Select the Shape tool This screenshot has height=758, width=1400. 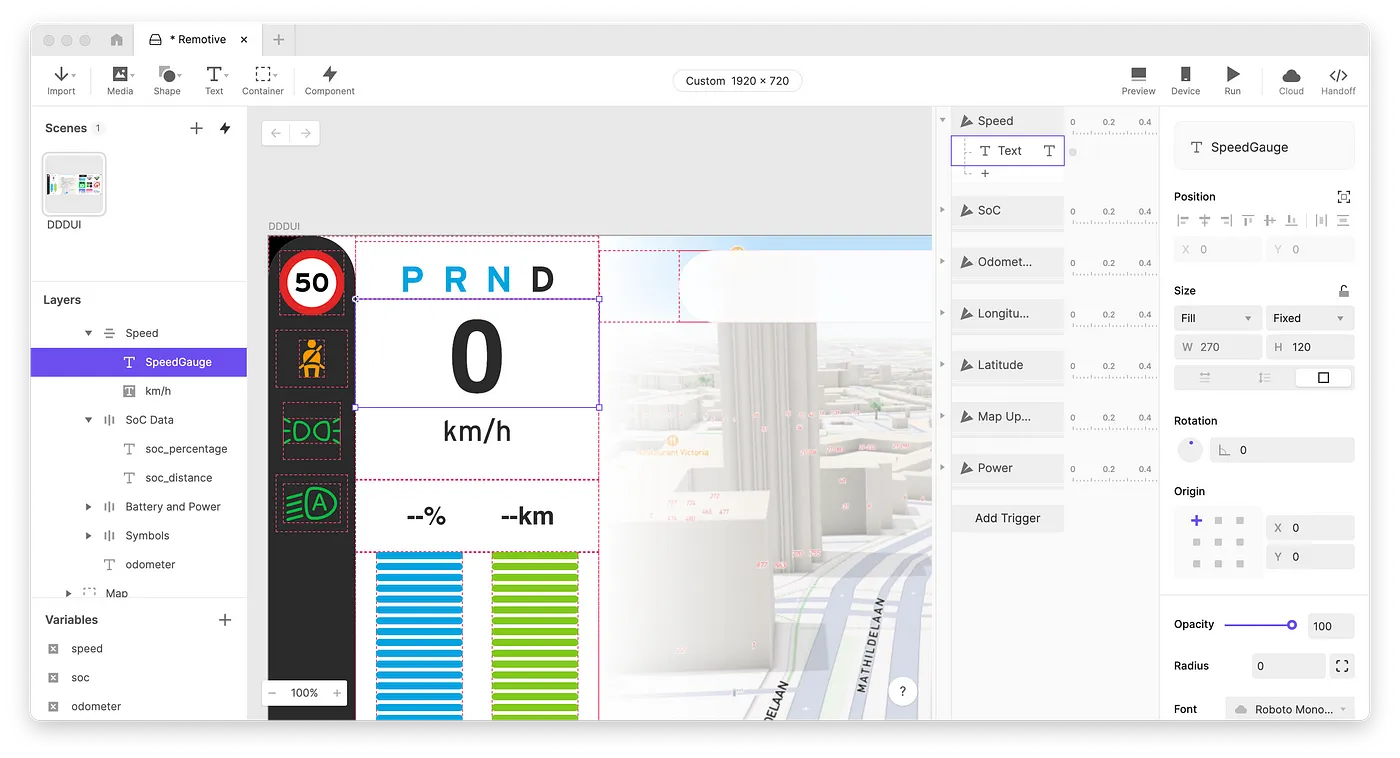pyautogui.click(x=167, y=80)
